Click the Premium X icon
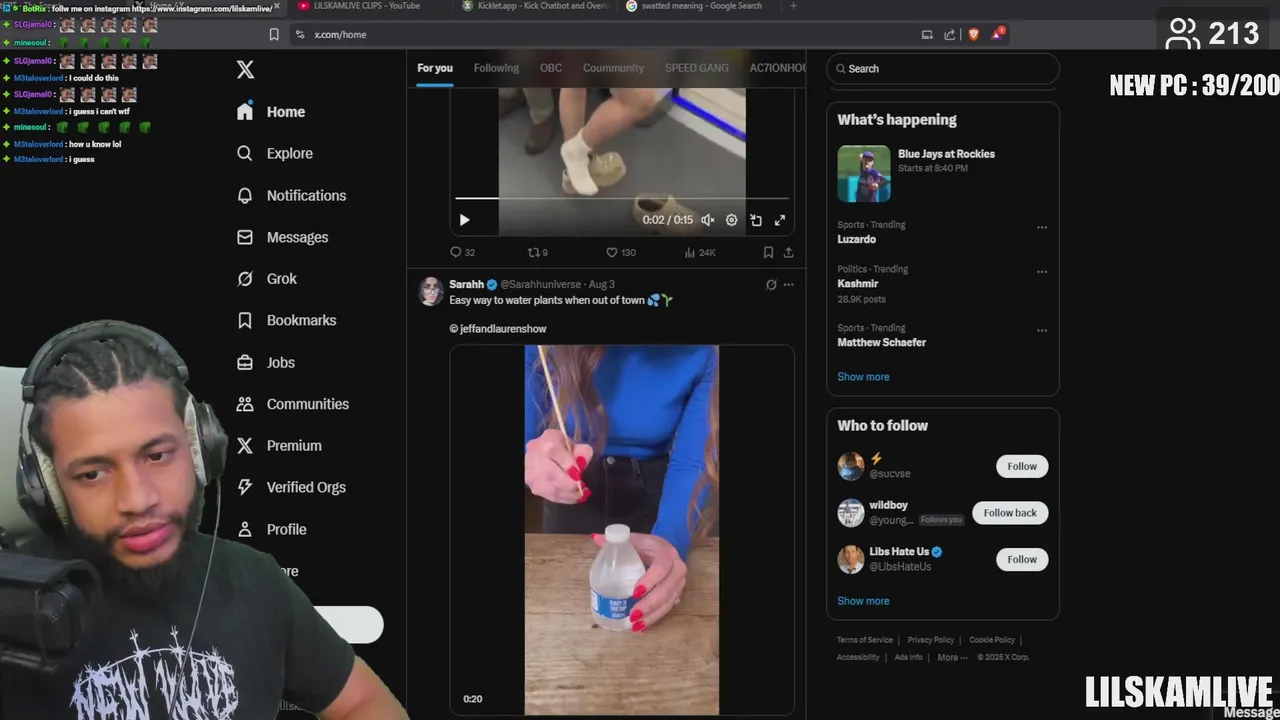1280x720 pixels. [x=245, y=446]
